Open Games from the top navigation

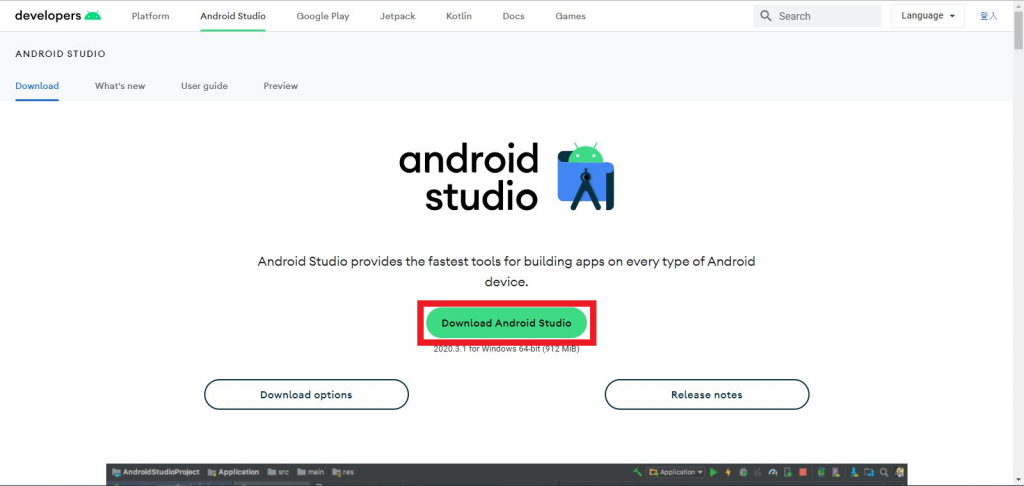[570, 16]
